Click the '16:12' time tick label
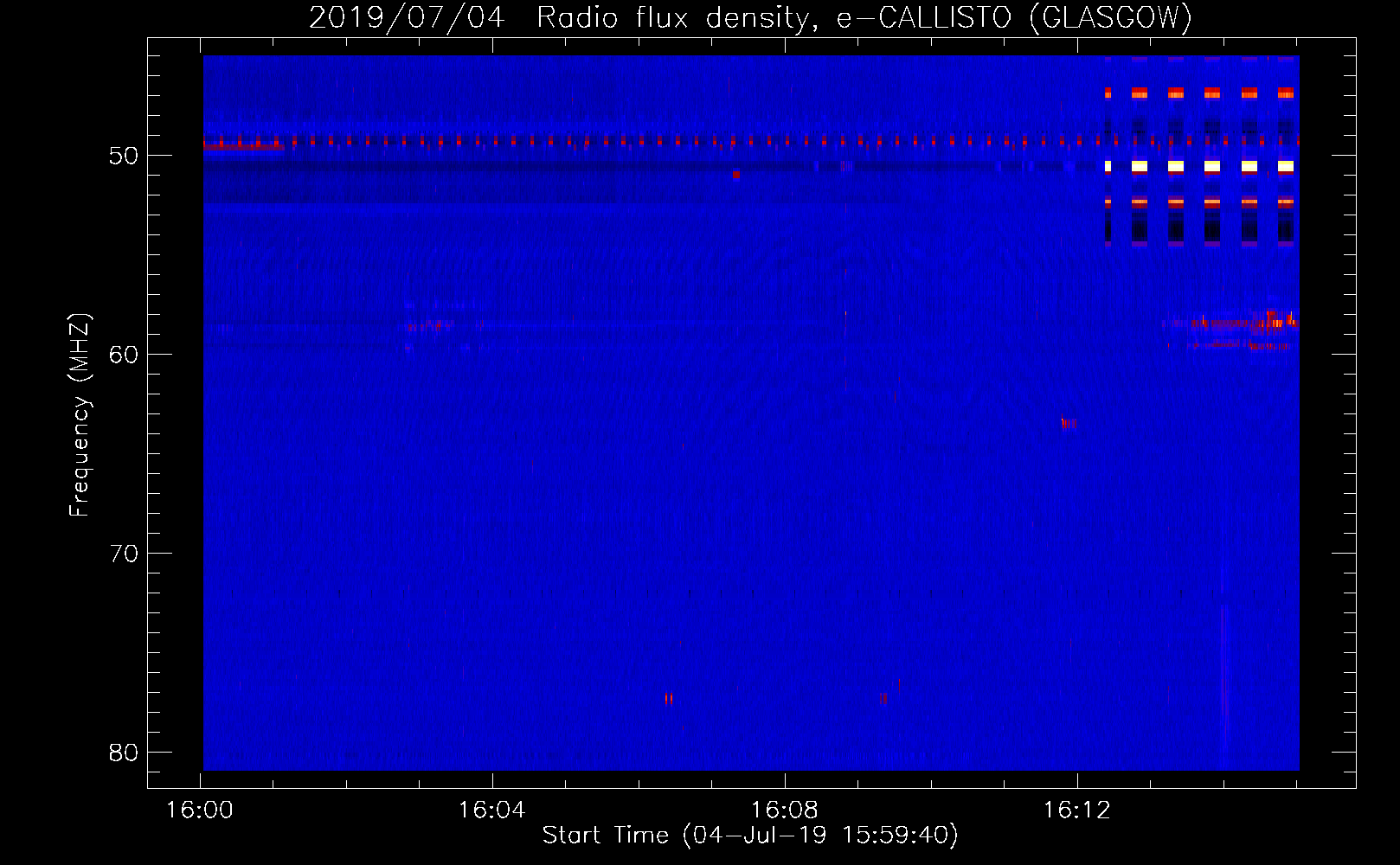Screen dimensions: 1400x865 (x=1076, y=811)
